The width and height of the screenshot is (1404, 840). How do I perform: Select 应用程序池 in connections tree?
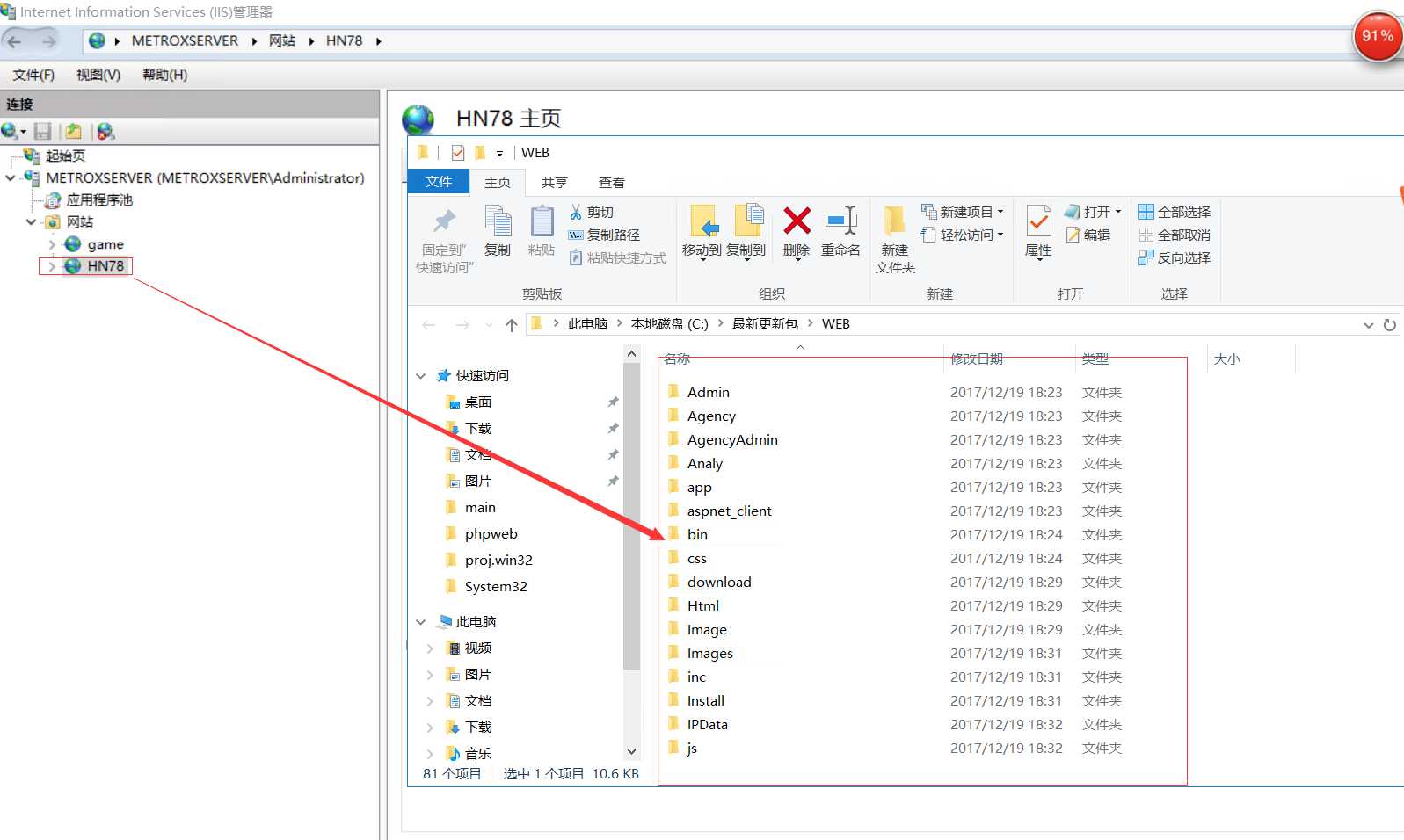99,199
